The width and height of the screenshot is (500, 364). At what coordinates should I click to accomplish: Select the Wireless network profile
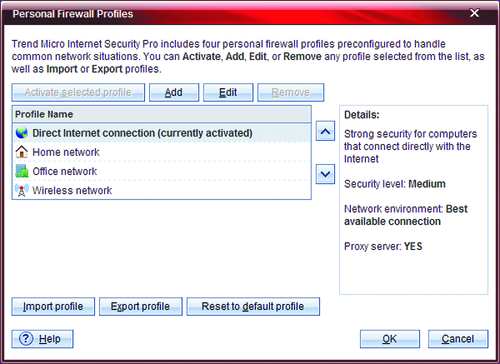pyautogui.click(x=162, y=190)
